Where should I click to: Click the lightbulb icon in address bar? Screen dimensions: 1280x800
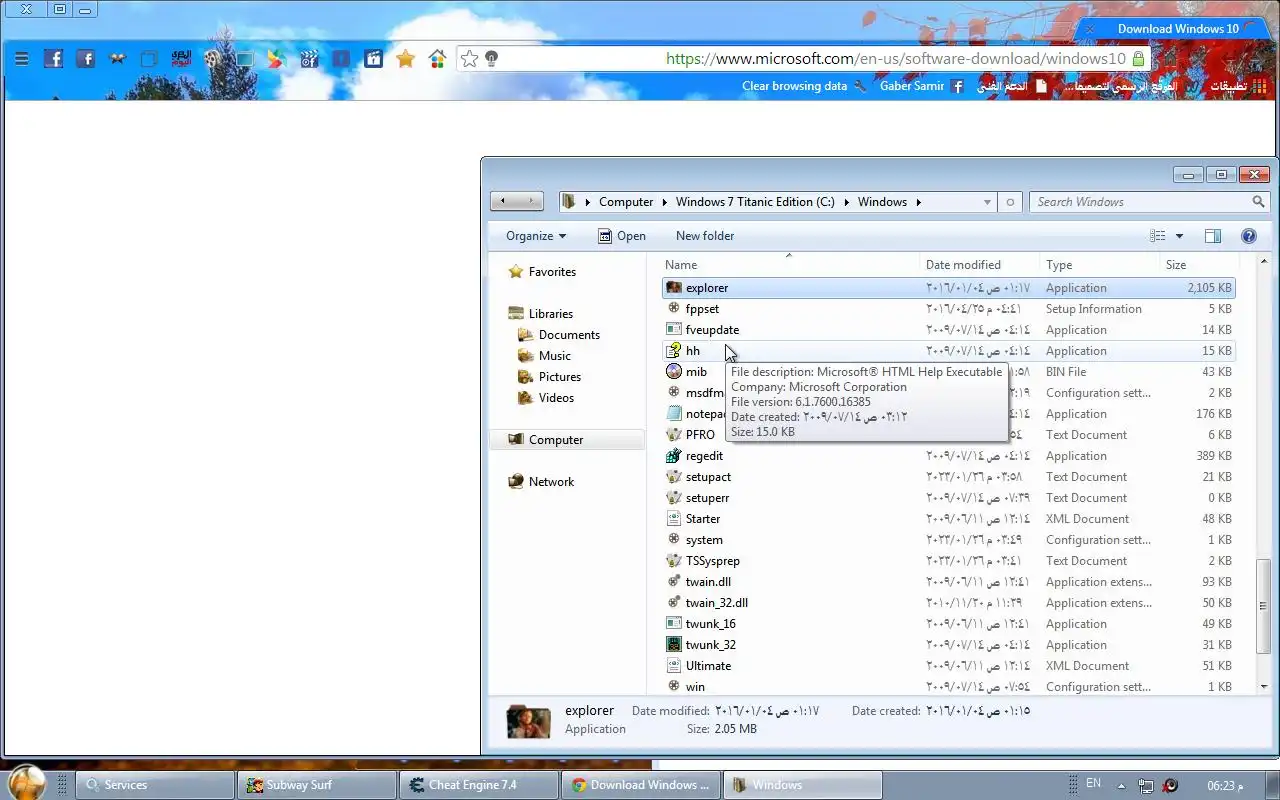click(x=491, y=59)
